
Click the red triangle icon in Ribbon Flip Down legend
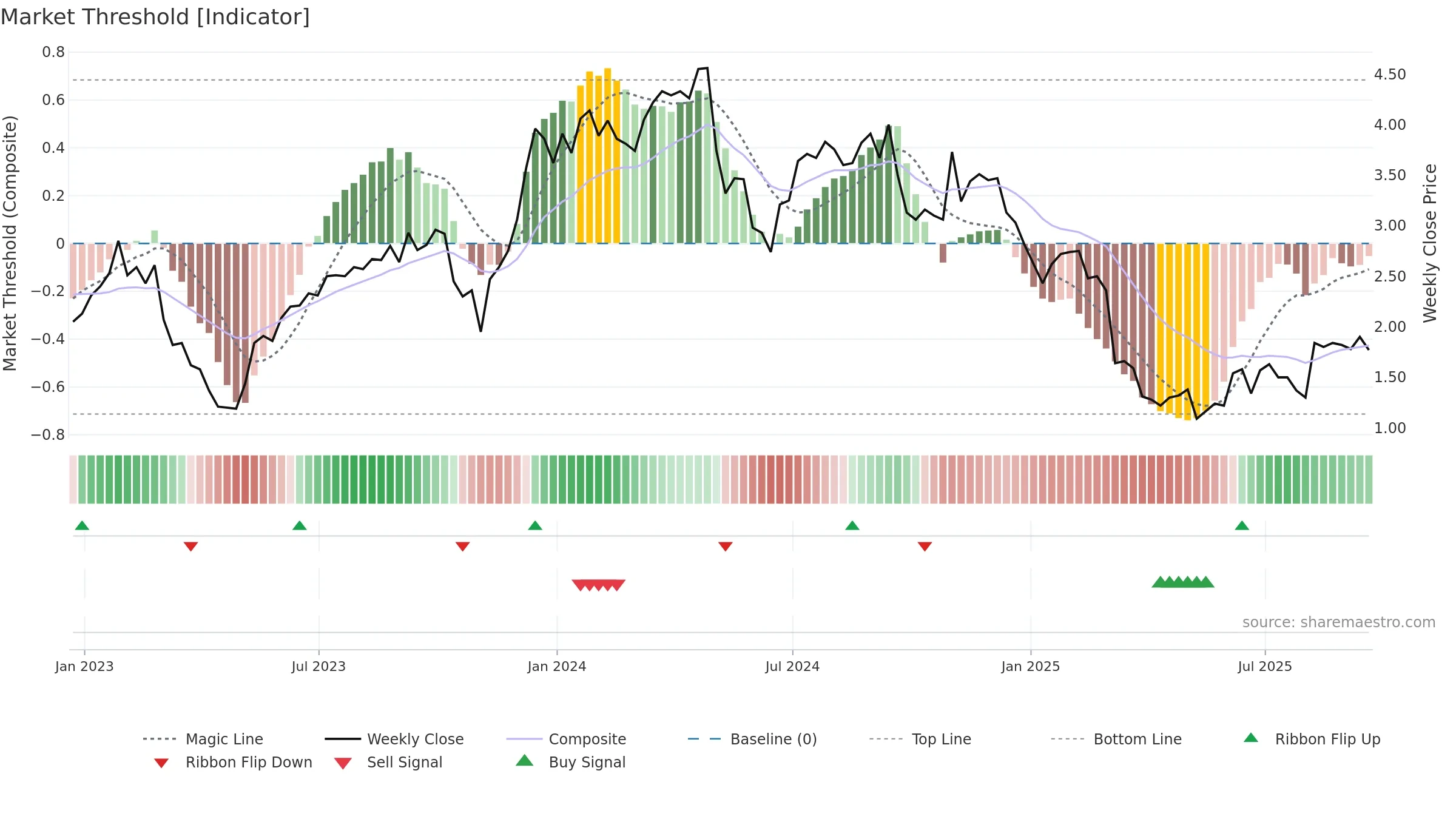click(x=161, y=763)
